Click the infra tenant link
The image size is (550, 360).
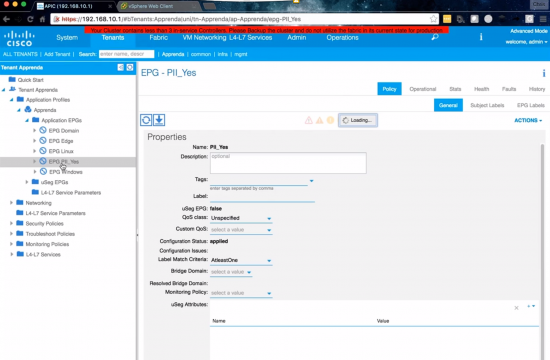(222, 54)
